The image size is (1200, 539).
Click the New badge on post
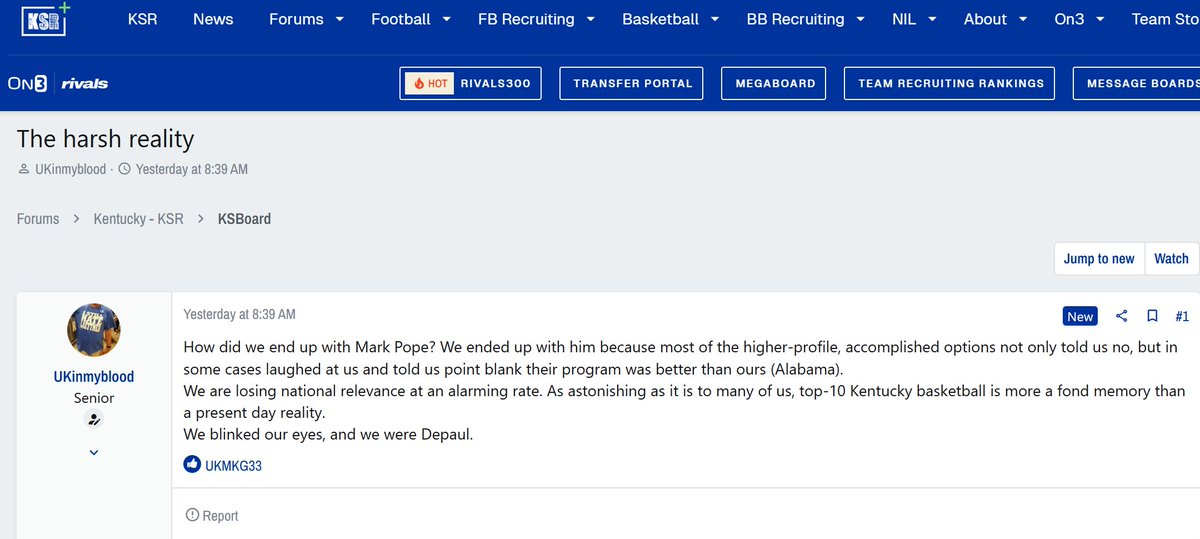[1080, 316]
